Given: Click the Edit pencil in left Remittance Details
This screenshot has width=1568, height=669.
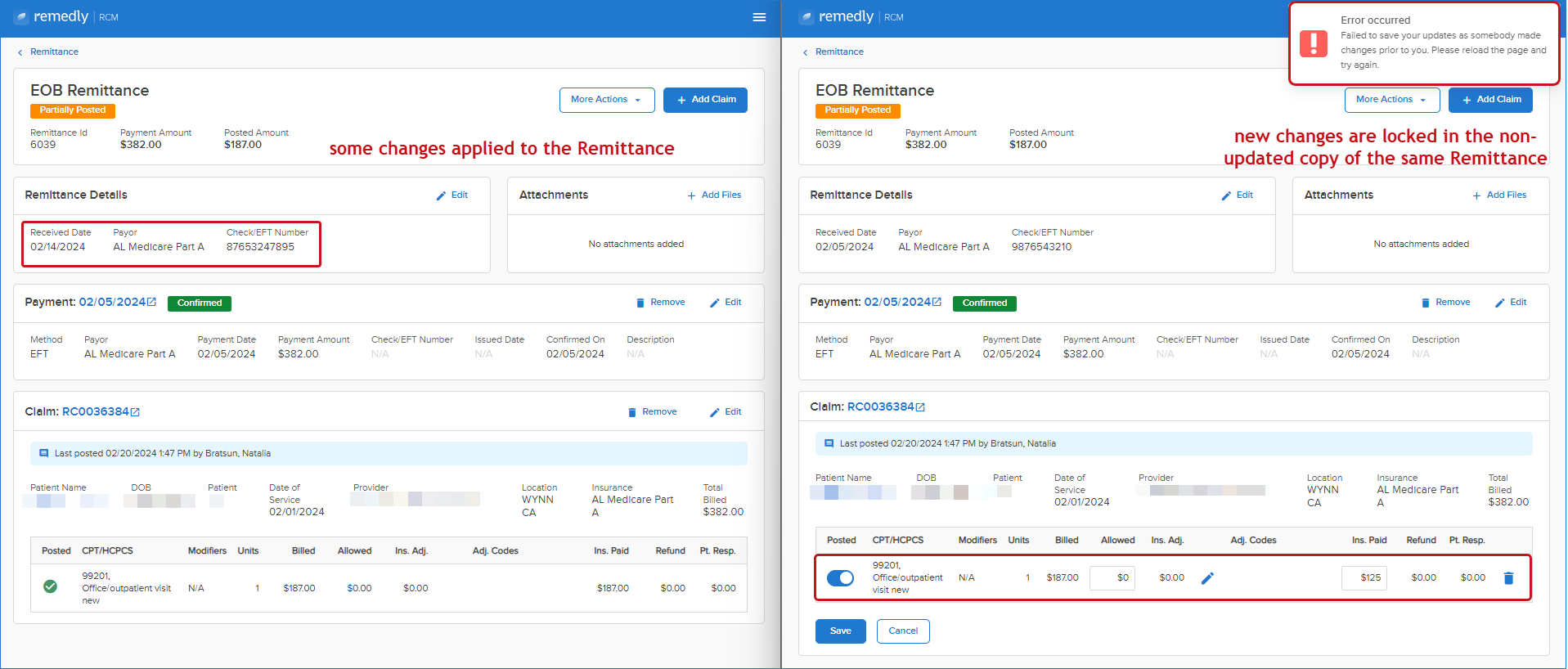Looking at the screenshot, I should click(442, 195).
